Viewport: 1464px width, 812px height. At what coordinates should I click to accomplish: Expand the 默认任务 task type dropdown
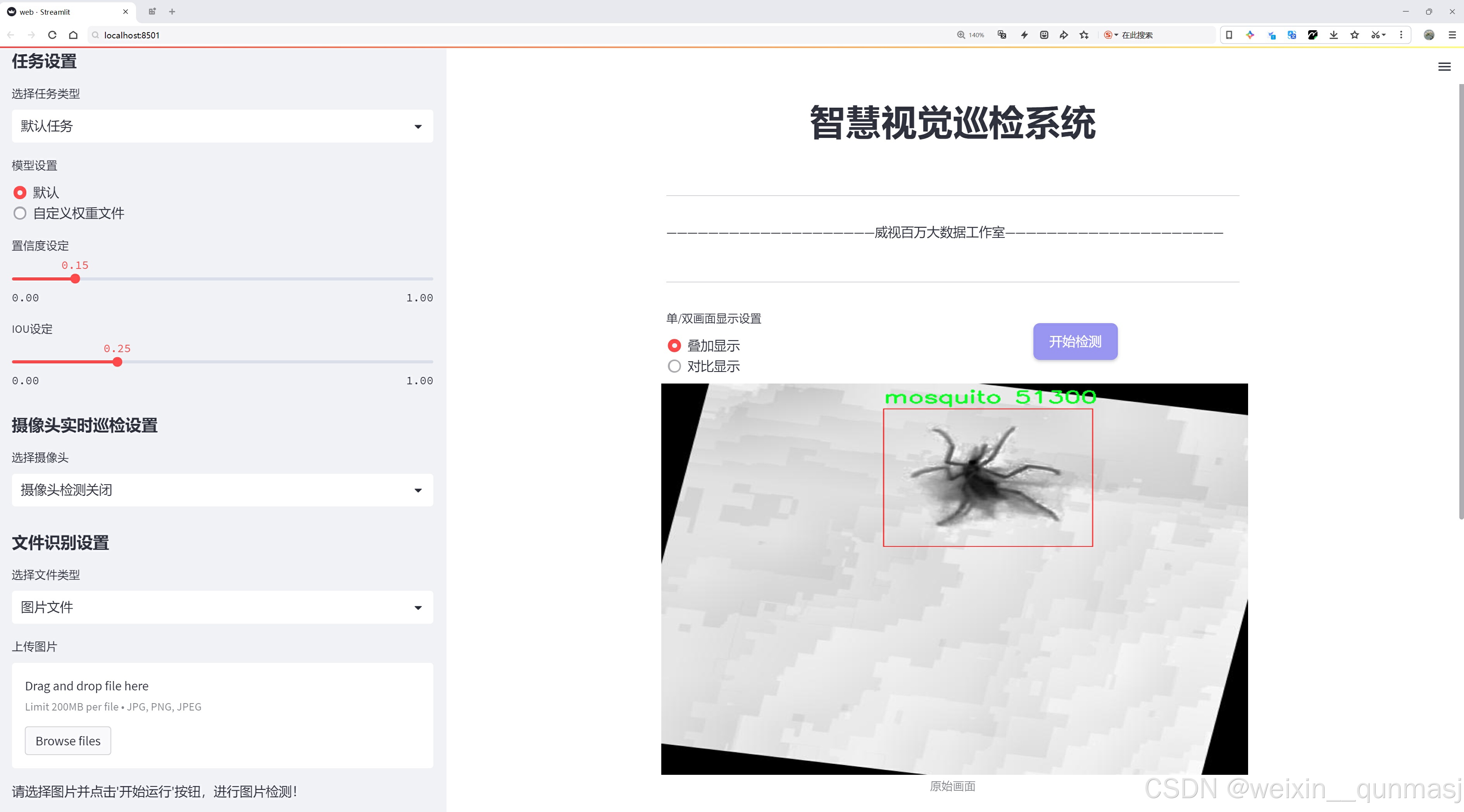click(x=222, y=126)
